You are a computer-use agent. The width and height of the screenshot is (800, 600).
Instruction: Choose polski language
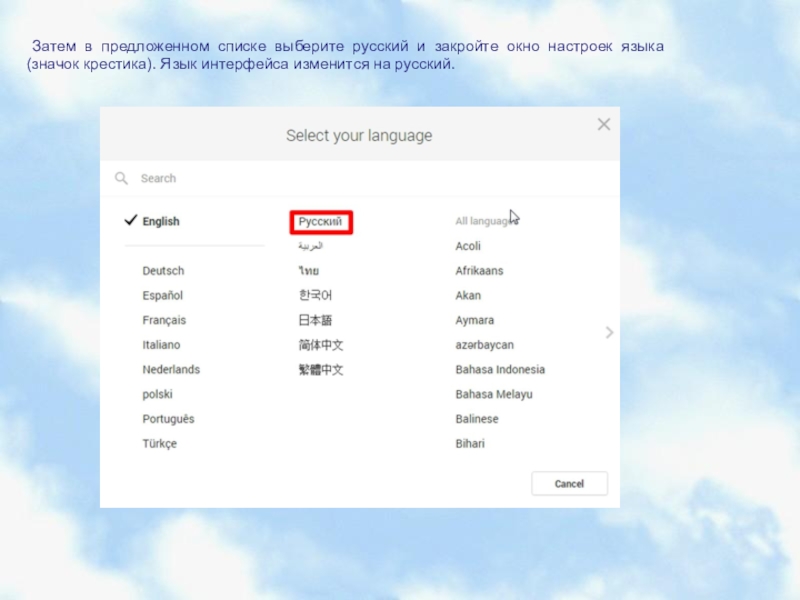click(x=157, y=394)
